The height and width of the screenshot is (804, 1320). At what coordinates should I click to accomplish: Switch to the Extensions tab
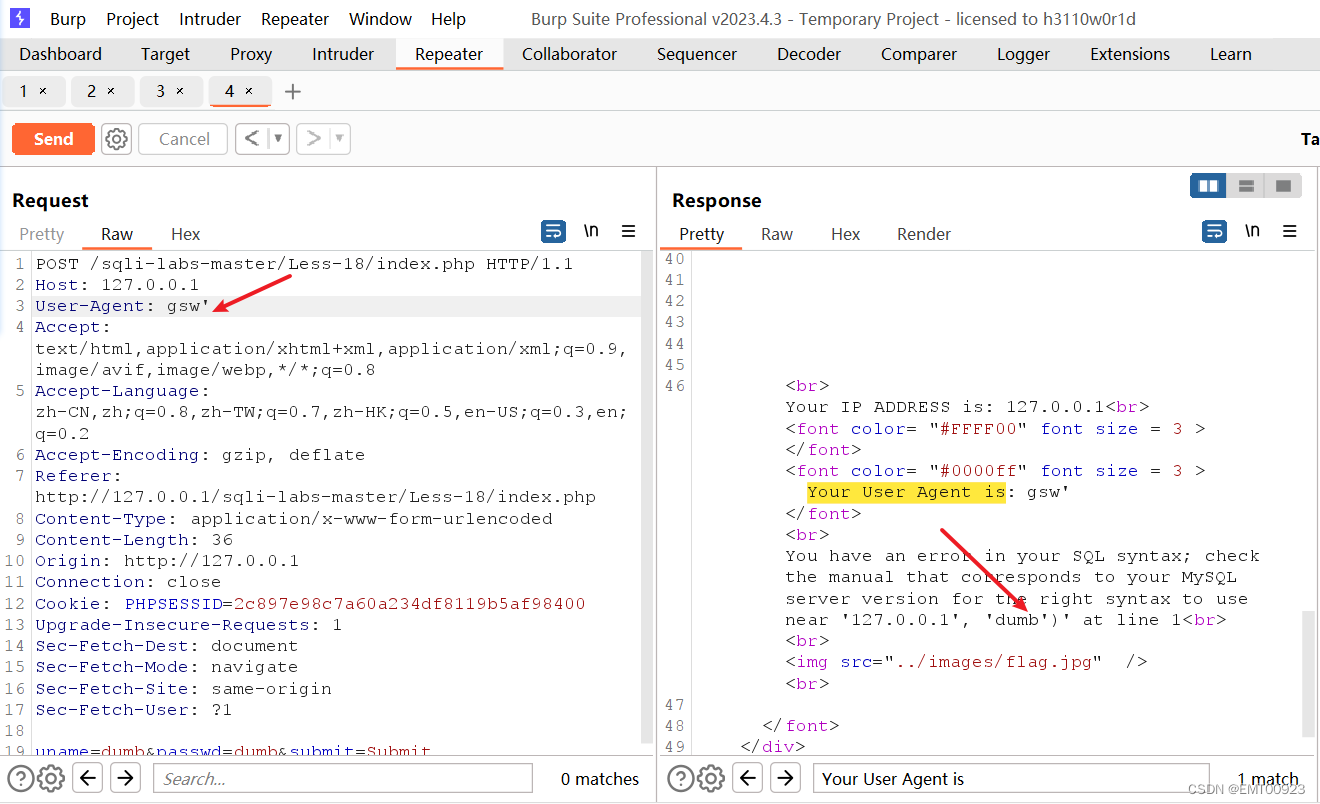[x=1130, y=54]
